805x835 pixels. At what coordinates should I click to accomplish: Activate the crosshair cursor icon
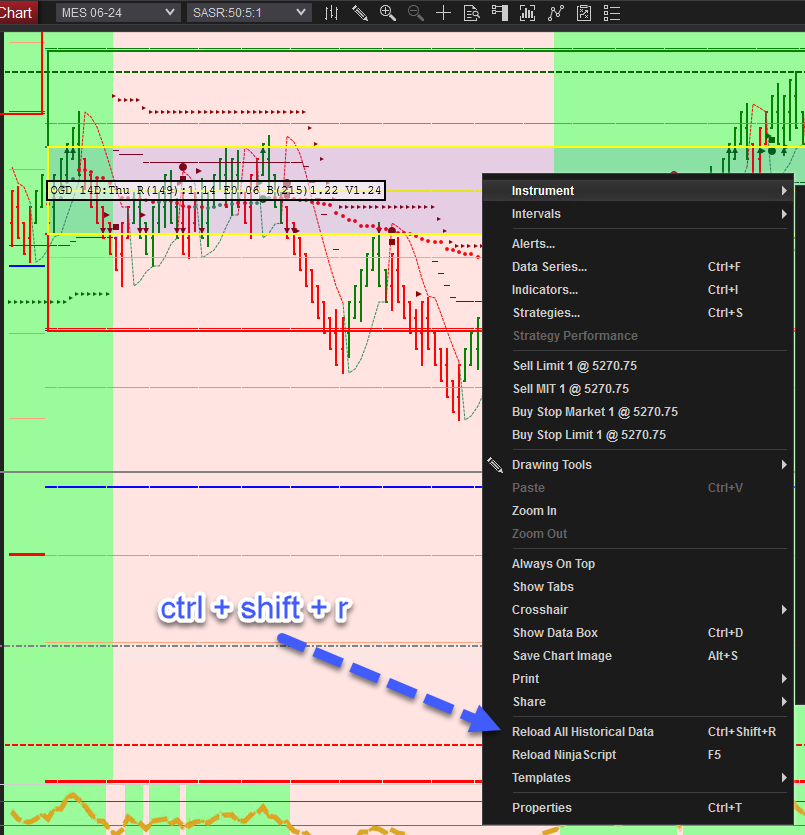click(443, 13)
